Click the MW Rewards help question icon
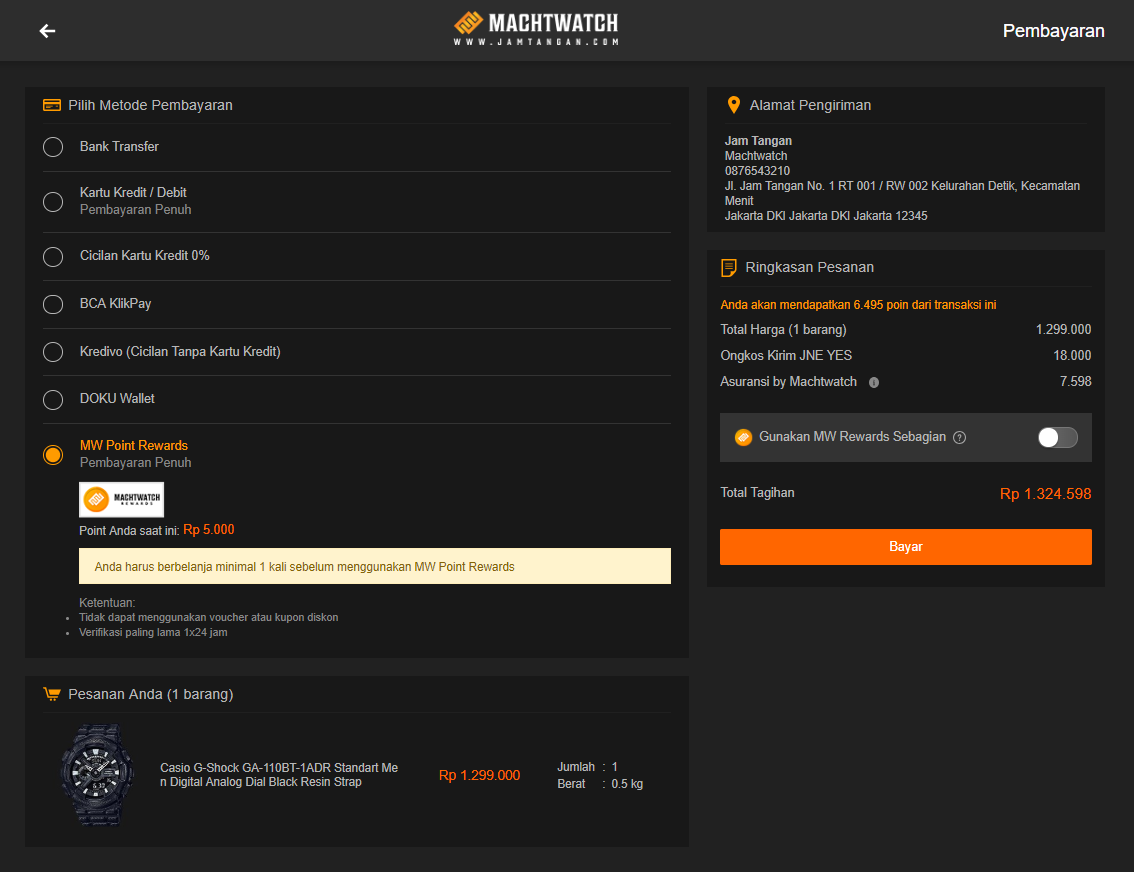Viewport: 1134px width, 872px height. click(959, 437)
